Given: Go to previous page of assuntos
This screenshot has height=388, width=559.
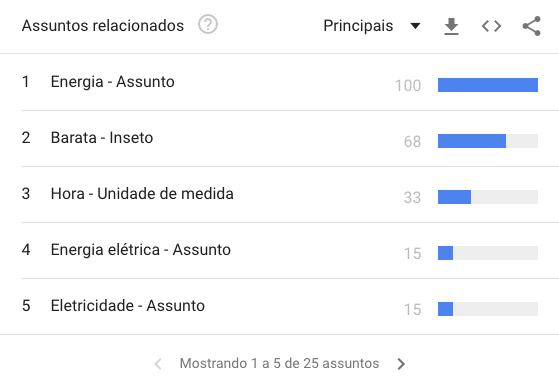Looking at the screenshot, I should 158,364.
